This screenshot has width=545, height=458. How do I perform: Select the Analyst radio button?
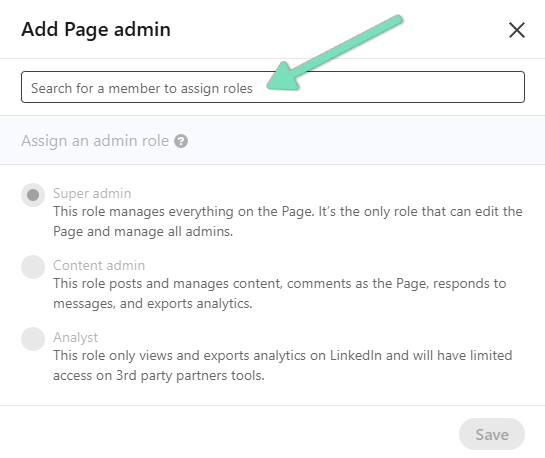(33, 339)
